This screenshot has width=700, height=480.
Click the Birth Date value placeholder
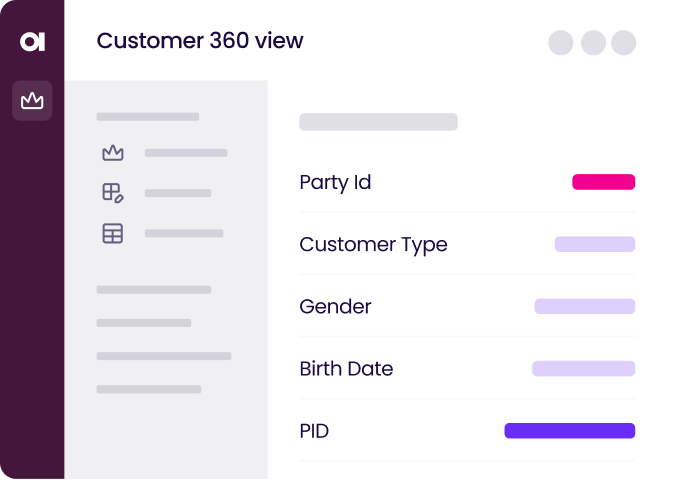583,368
